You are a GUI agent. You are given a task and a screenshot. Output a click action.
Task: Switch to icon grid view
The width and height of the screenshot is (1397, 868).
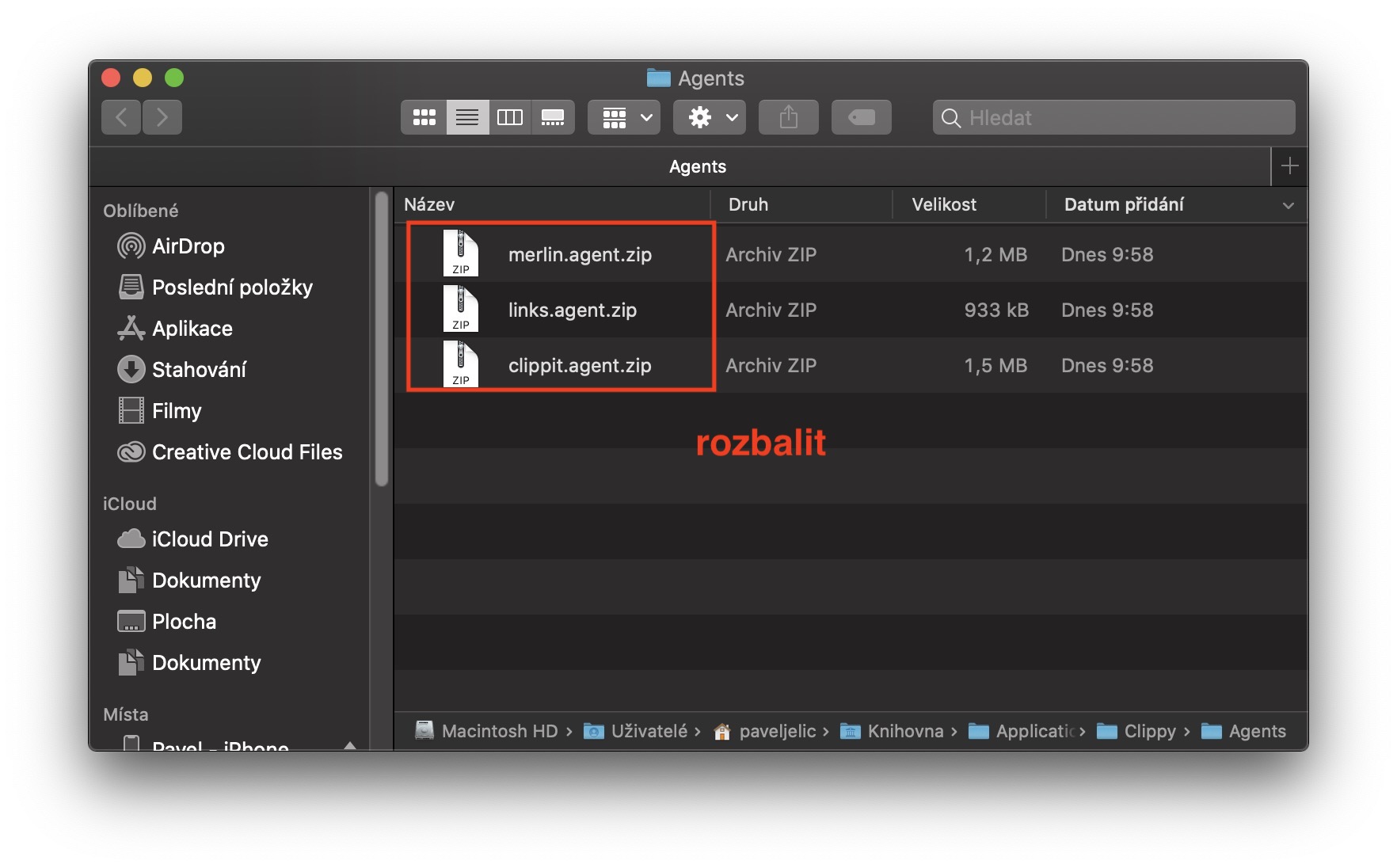[424, 118]
